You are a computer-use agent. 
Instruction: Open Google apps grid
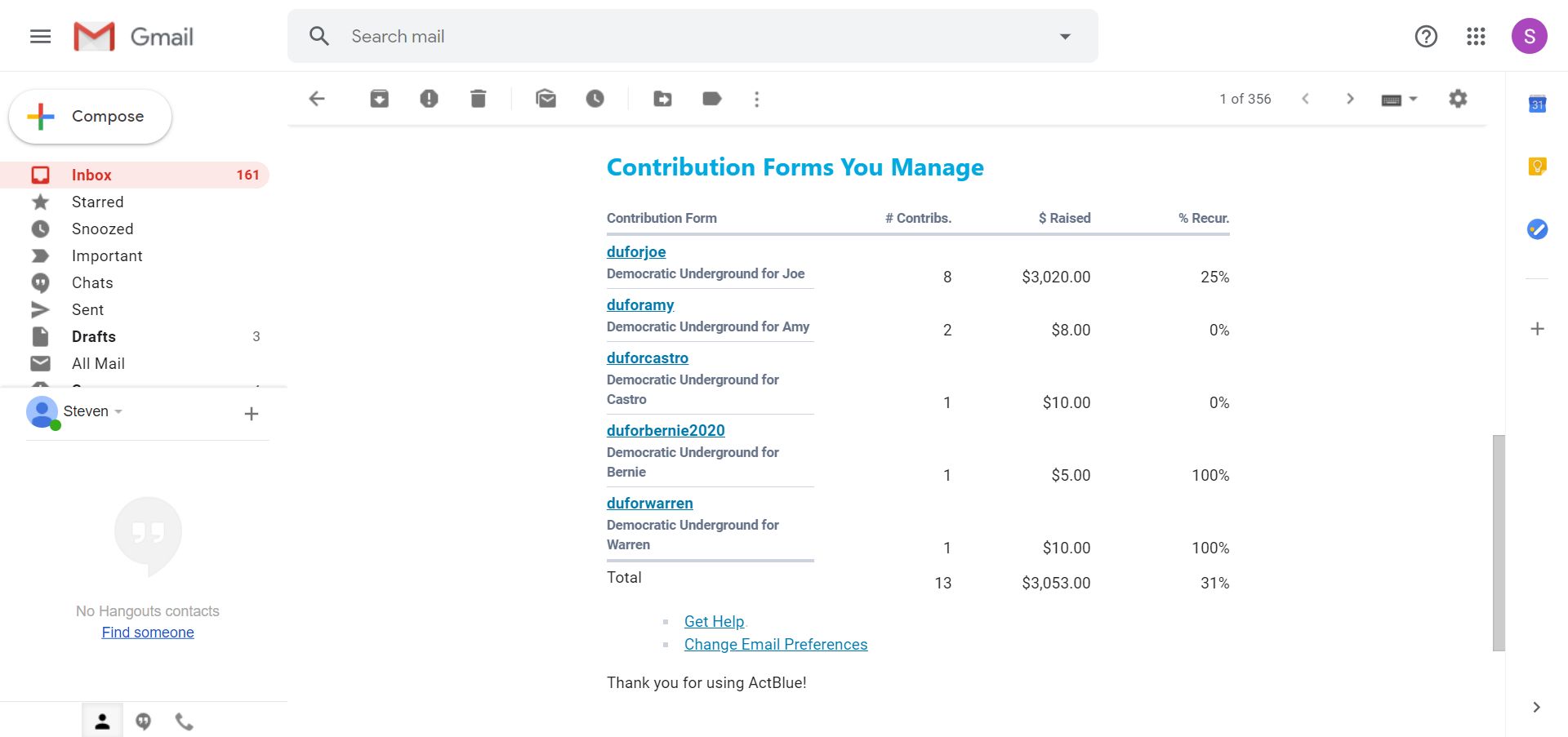(x=1476, y=36)
